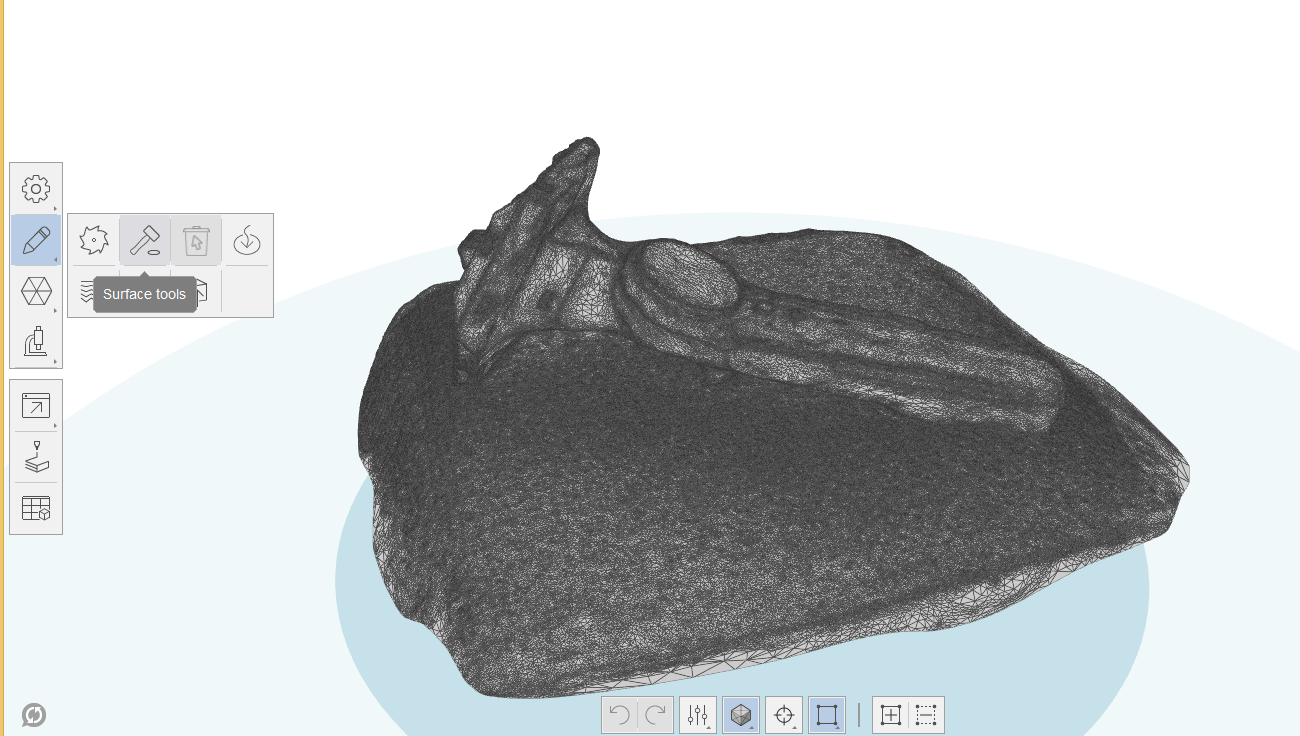Click the trash can with cursor icon
The width and height of the screenshot is (1300, 736).
(x=196, y=240)
